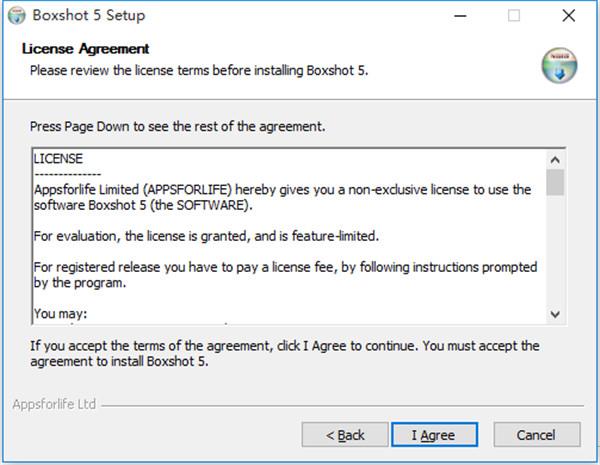Click the Boxshot setup icon in title bar
This screenshot has width=600, height=465.
pyautogui.click(x=16, y=15)
